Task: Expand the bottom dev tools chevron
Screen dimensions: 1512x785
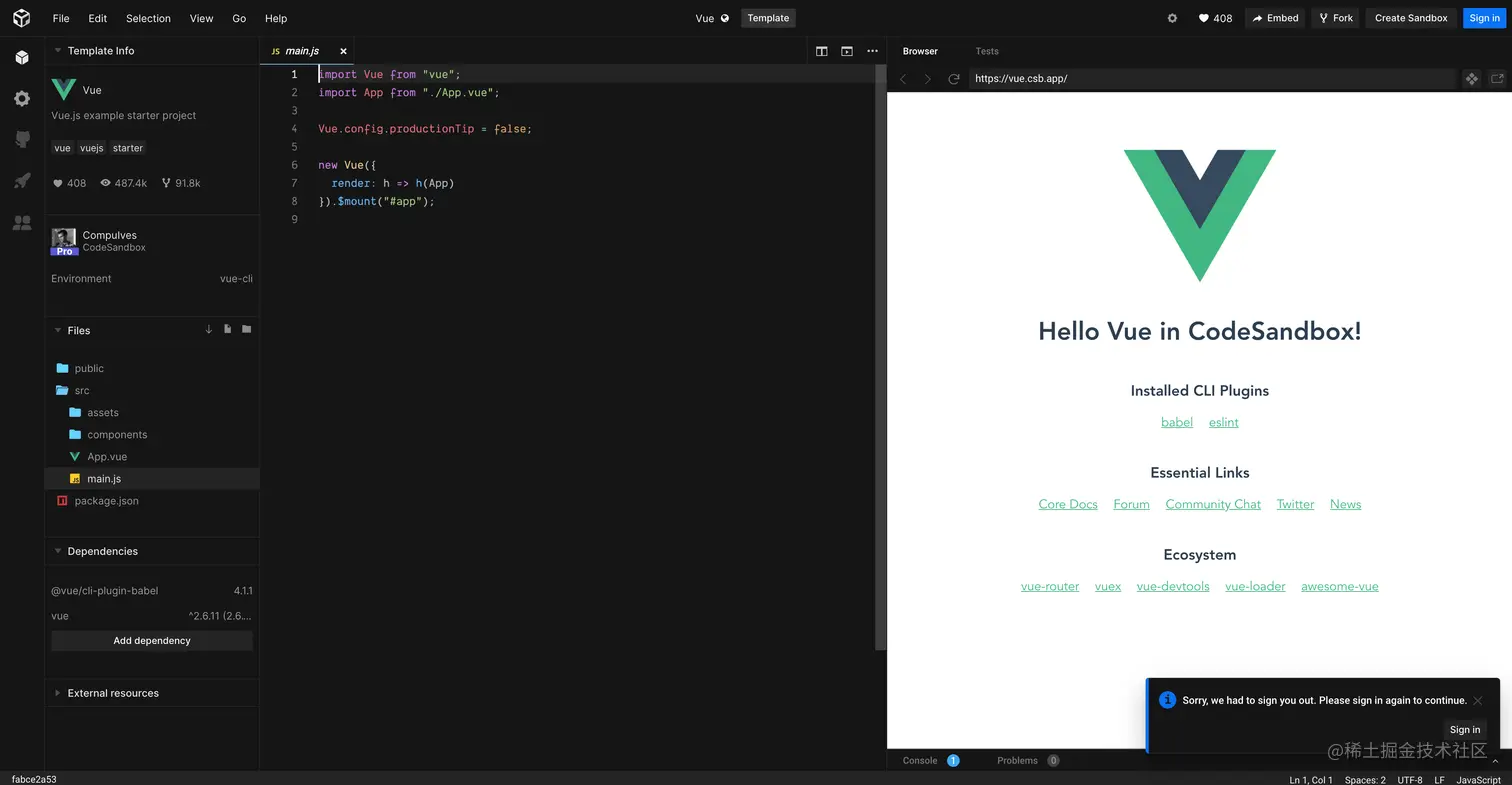Action: coord(1495,761)
